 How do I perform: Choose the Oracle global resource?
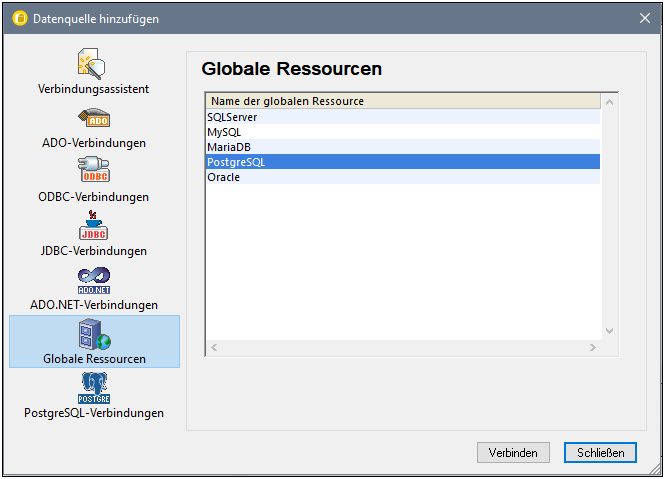pyautogui.click(x=224, y=177)
